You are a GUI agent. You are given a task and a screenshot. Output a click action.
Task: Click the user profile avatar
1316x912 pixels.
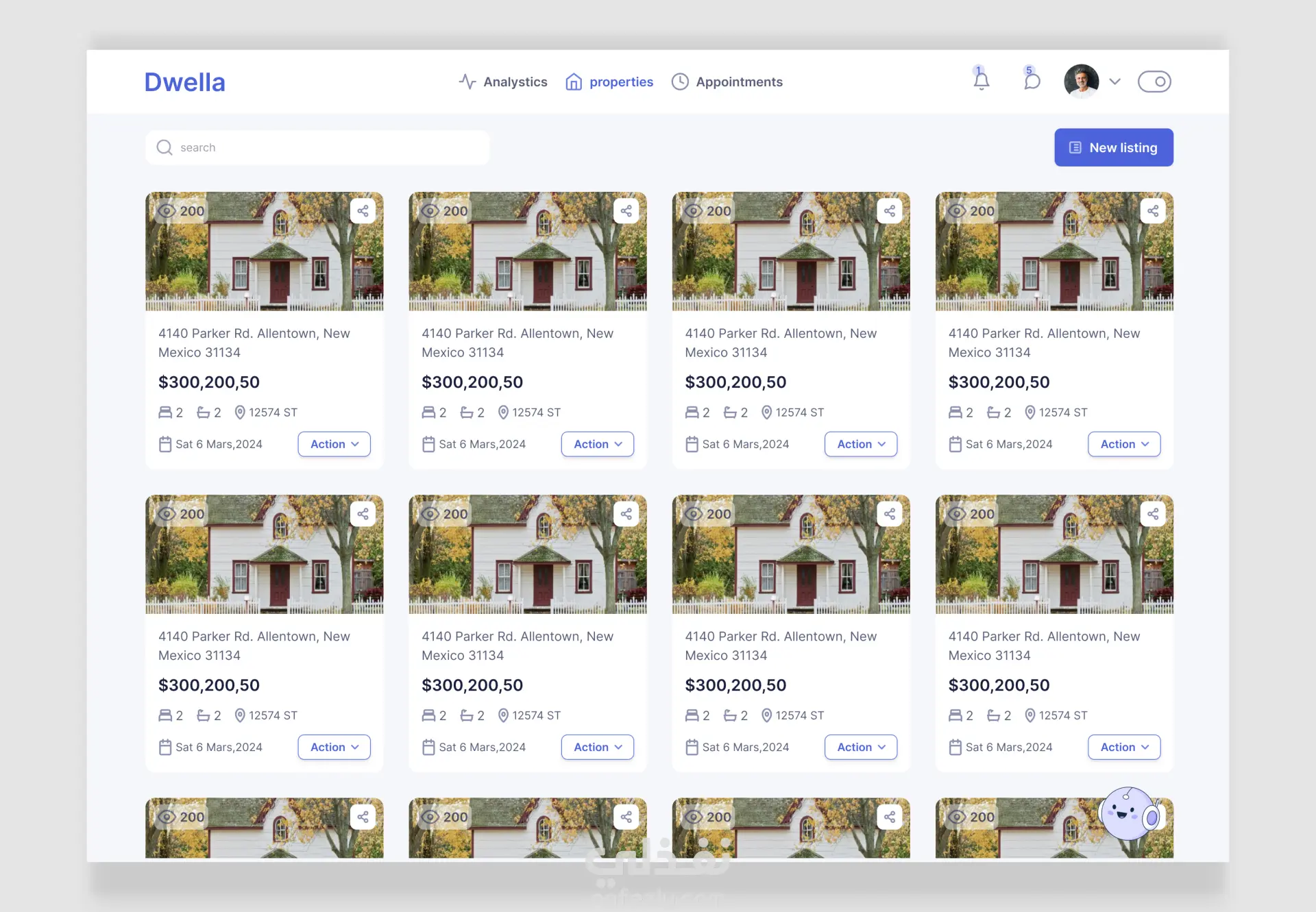pos(1082,82)
